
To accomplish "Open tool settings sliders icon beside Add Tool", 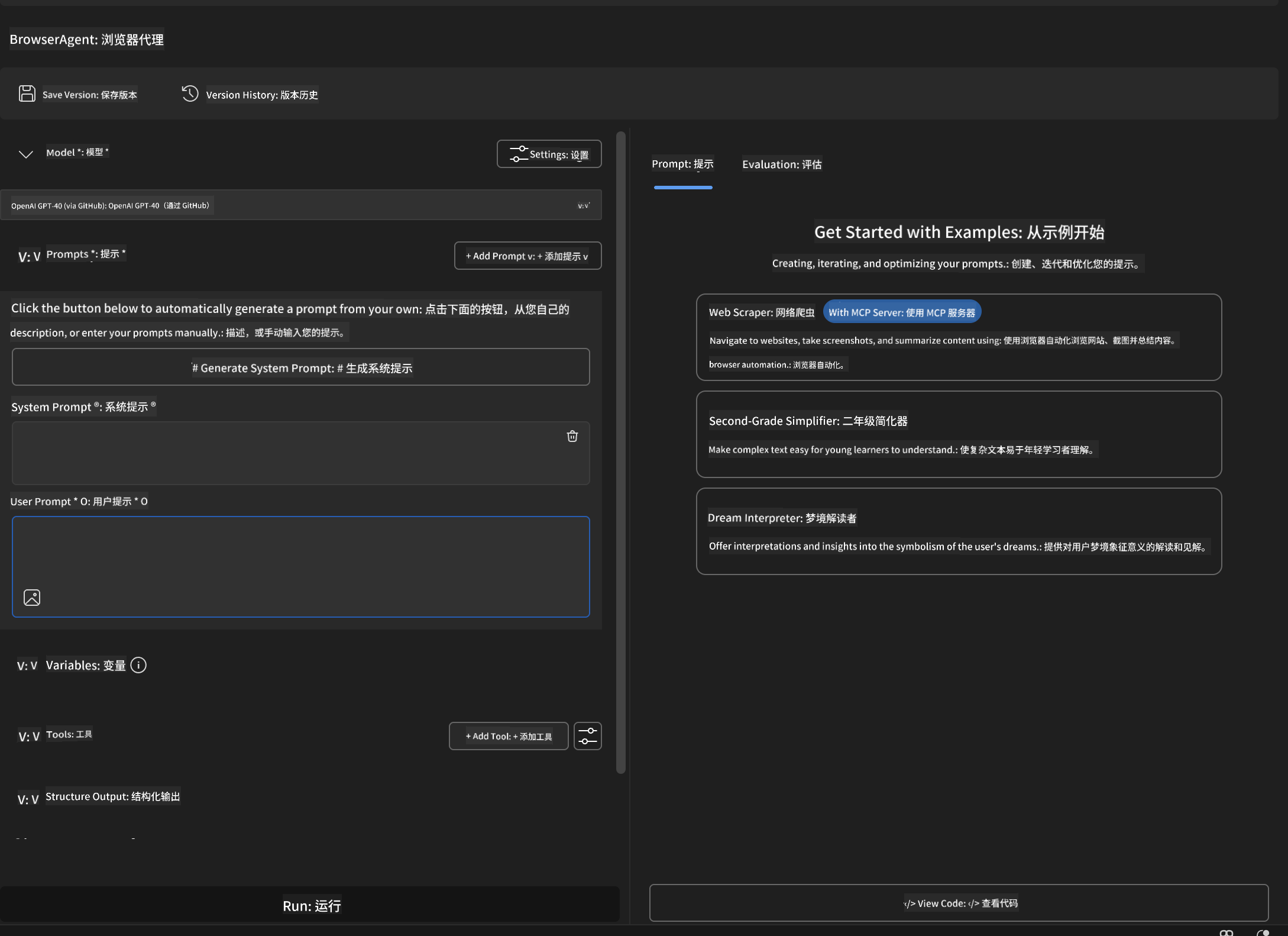I will point(588,736).
